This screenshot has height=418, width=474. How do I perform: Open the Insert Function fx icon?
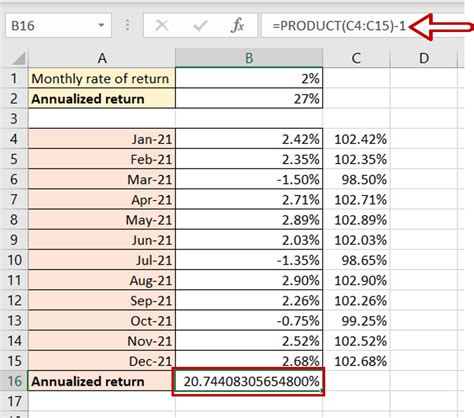(237, 25)
